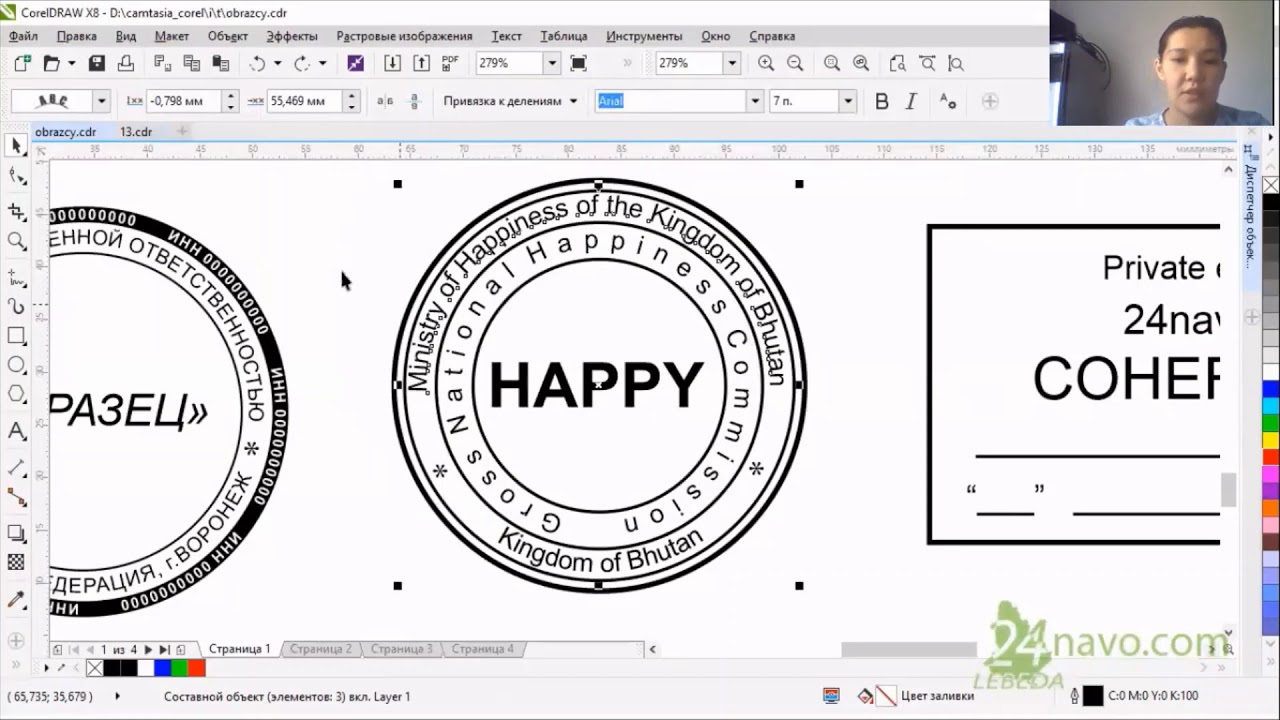This screenshot has height=720, width=1280.
Task: Select the Connector tool
Action: pos(16,496)
